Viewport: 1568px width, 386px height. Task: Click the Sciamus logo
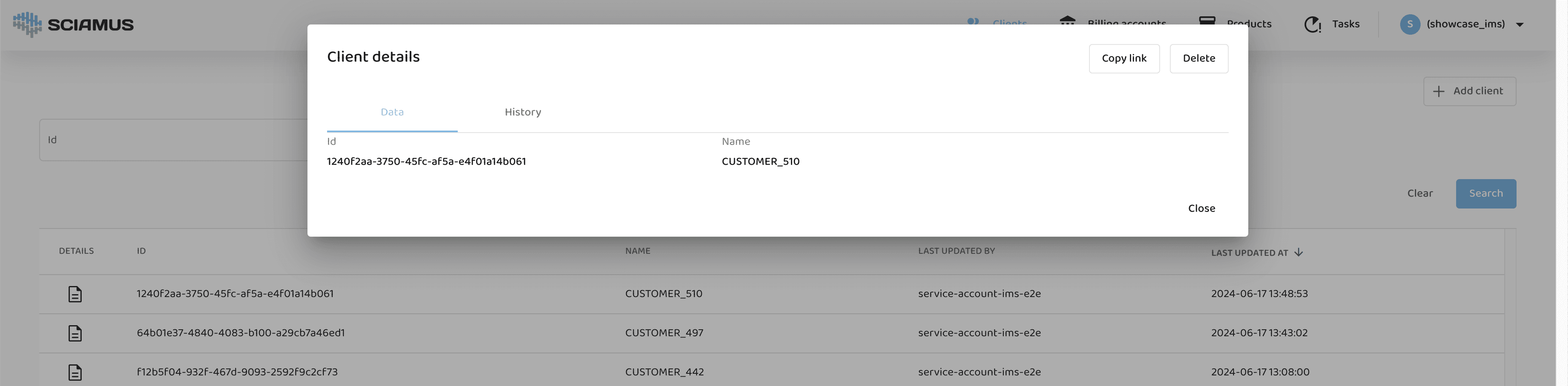coord(73,24)
